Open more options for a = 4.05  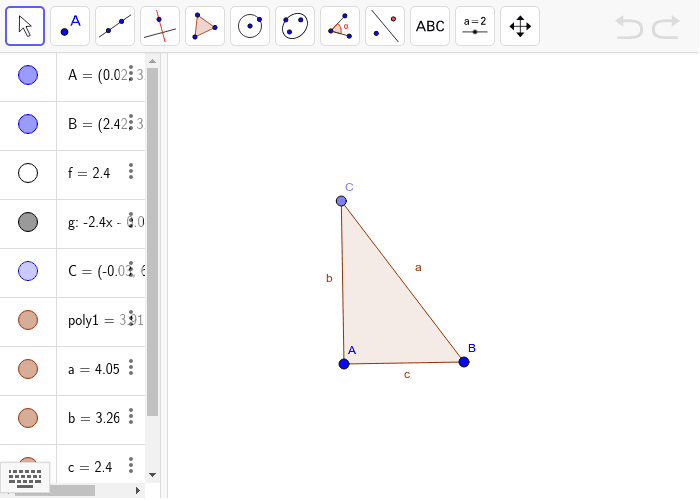pos(131,367)
